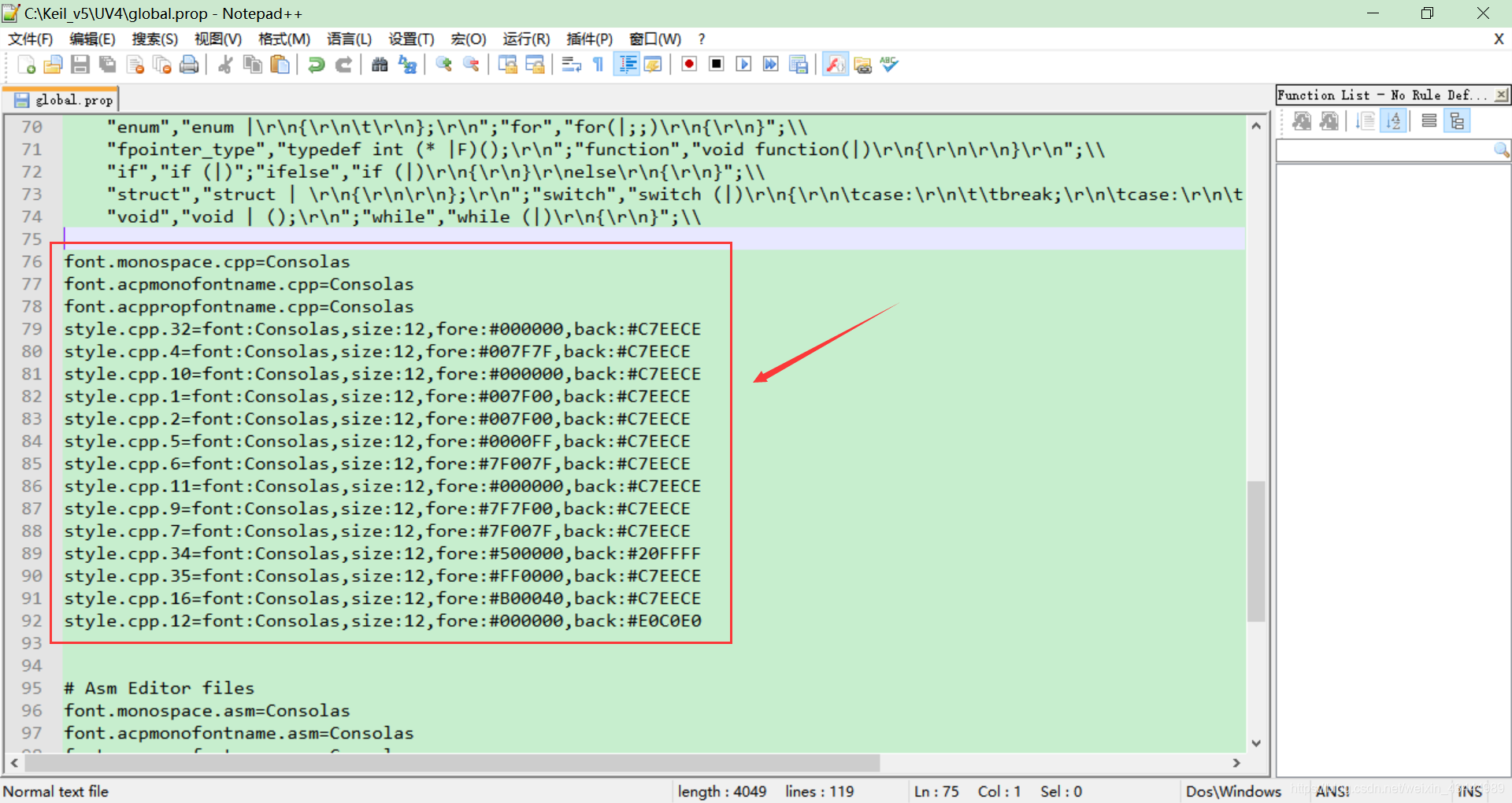Click line number 79 in the margin

point(32,329)
